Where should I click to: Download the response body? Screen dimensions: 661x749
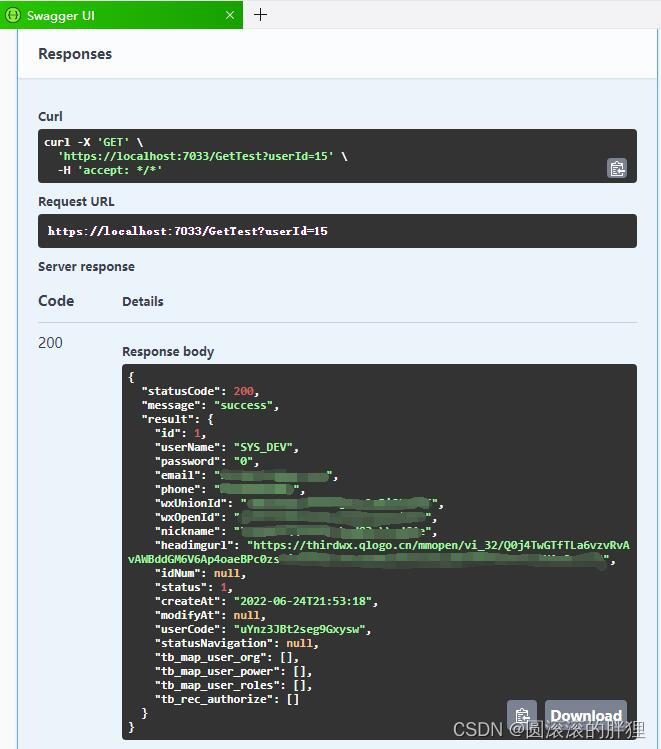pos(586,715)
